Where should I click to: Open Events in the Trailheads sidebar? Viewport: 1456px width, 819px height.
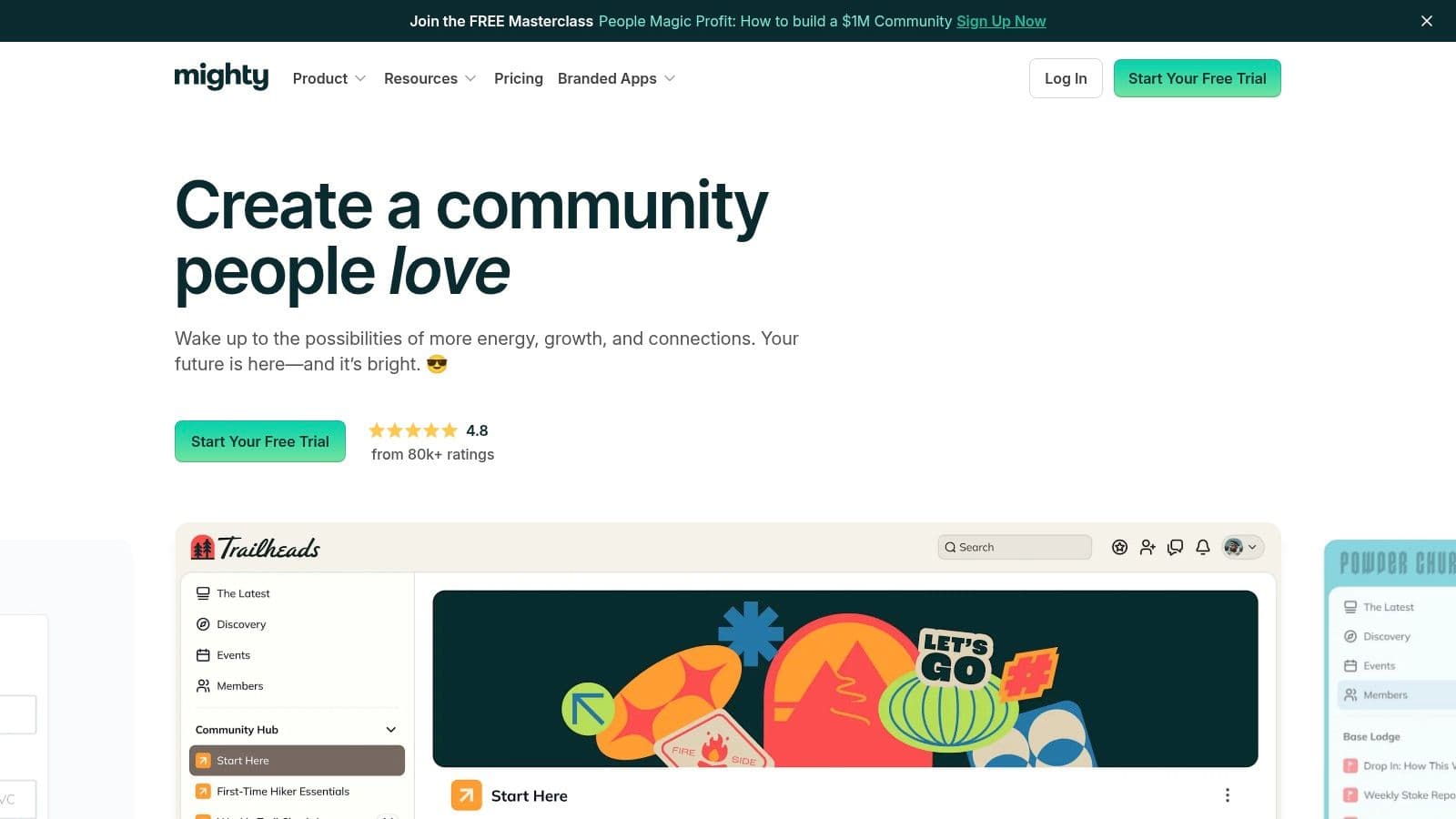(233, 655)
